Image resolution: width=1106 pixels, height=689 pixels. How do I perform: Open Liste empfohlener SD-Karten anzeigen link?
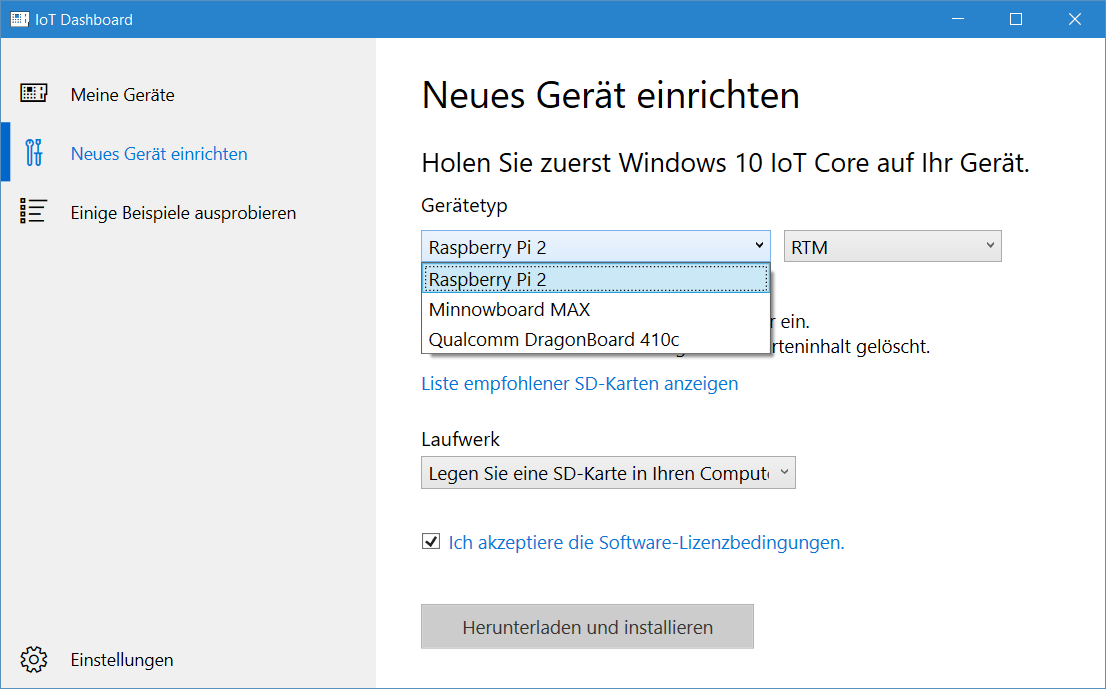click(580, 384)
